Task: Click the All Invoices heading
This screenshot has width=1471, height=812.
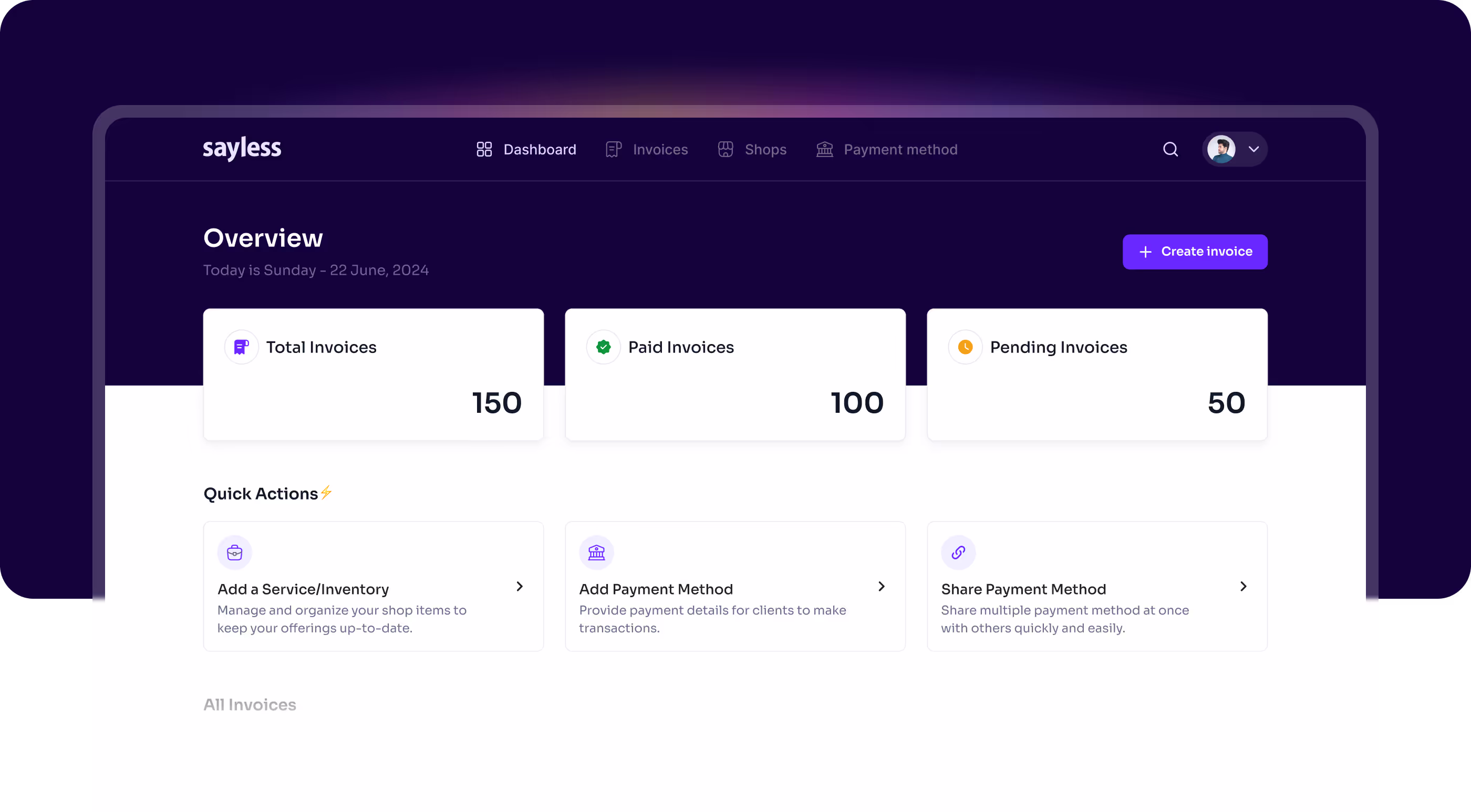Action: pos(250,705)
